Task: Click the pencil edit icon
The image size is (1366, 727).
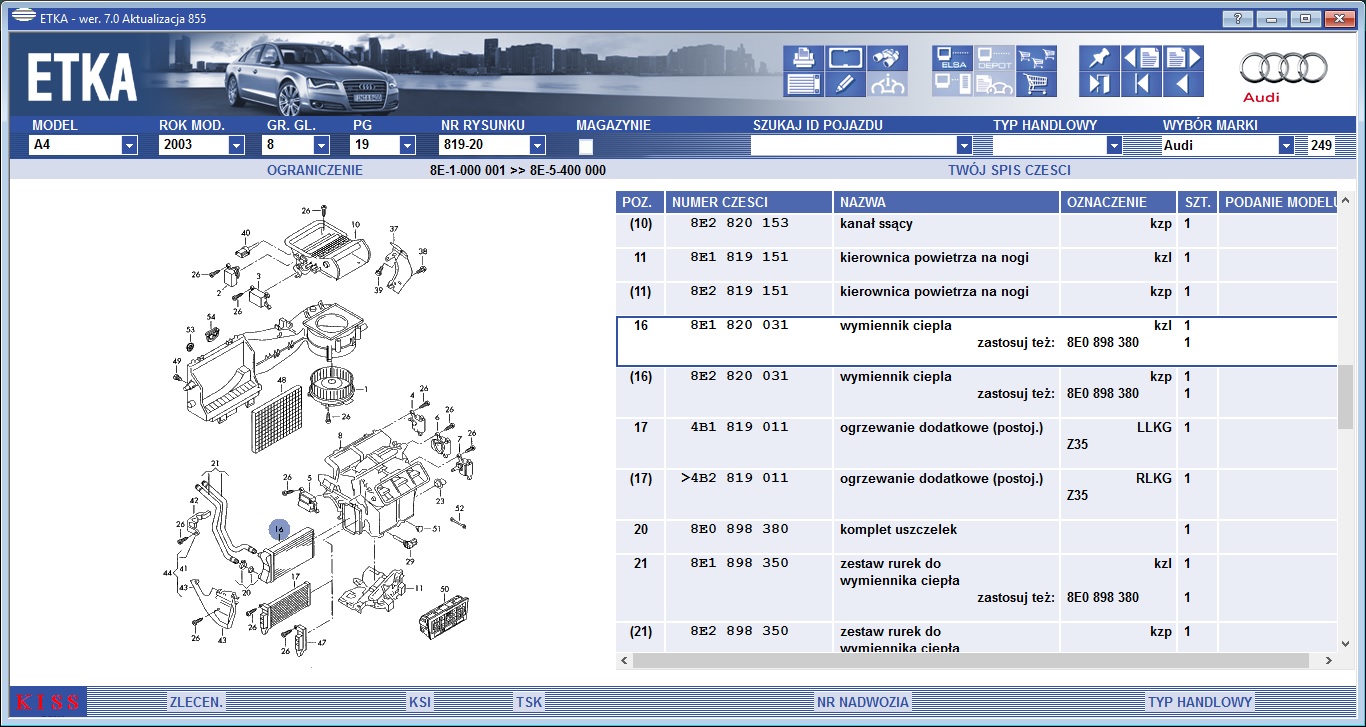Action: coord(845,84)
